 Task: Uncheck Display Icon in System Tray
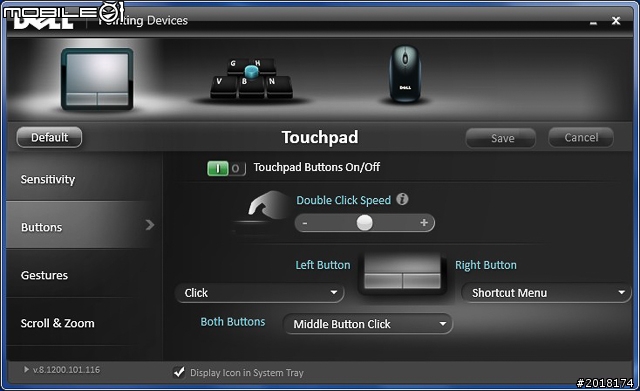pyautogui.click(x=179, y=372)
